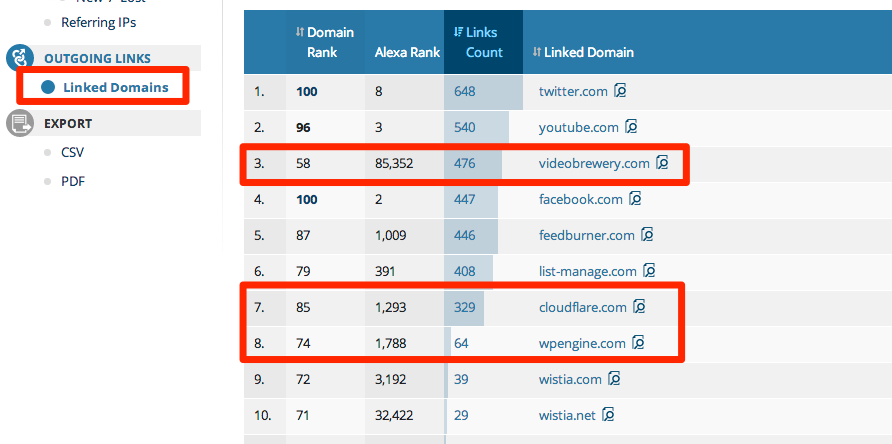Screen dimensions: 892x444
Task: Open the magnifier icon beside youtube.com
Action: [631, 127]
